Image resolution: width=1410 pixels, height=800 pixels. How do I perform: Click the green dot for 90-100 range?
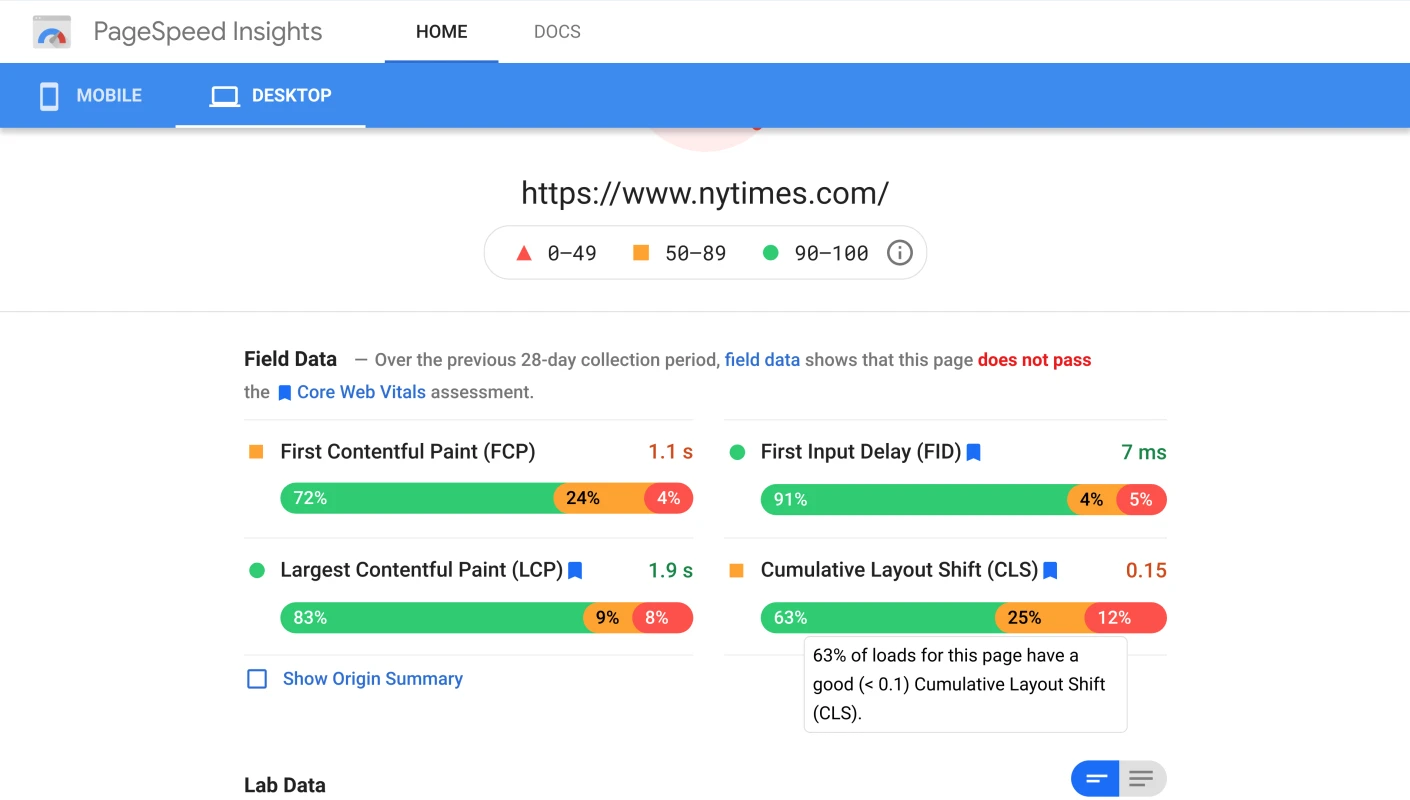tap(770, 252)
